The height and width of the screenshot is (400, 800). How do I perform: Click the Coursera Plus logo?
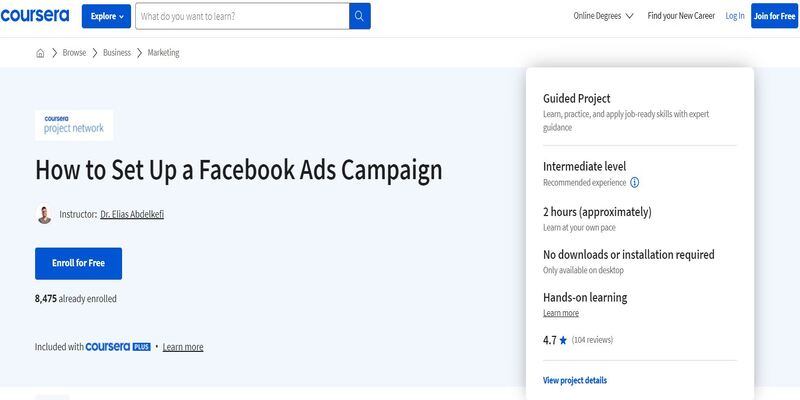point(118,347)
